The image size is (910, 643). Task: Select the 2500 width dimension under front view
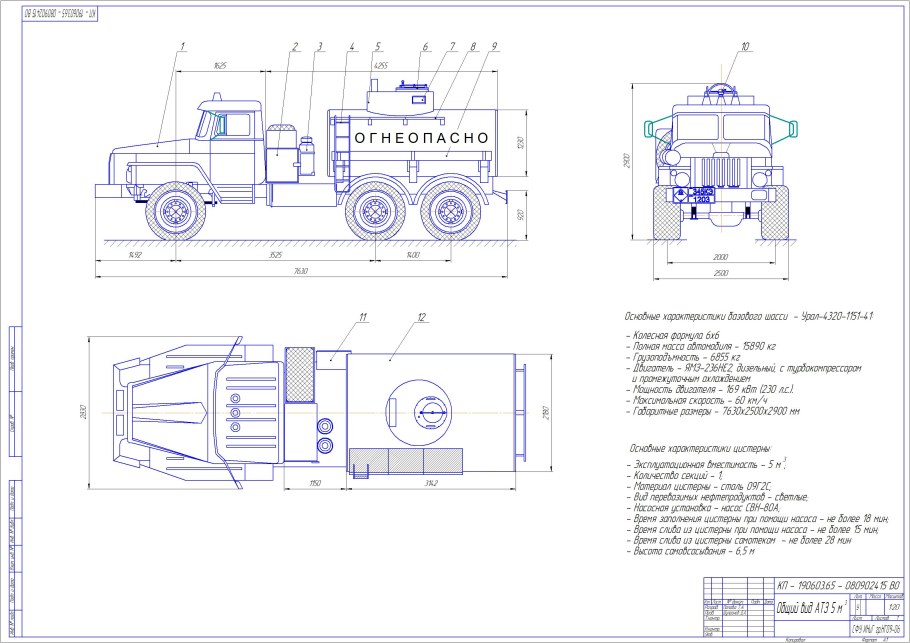pos(719,272)
